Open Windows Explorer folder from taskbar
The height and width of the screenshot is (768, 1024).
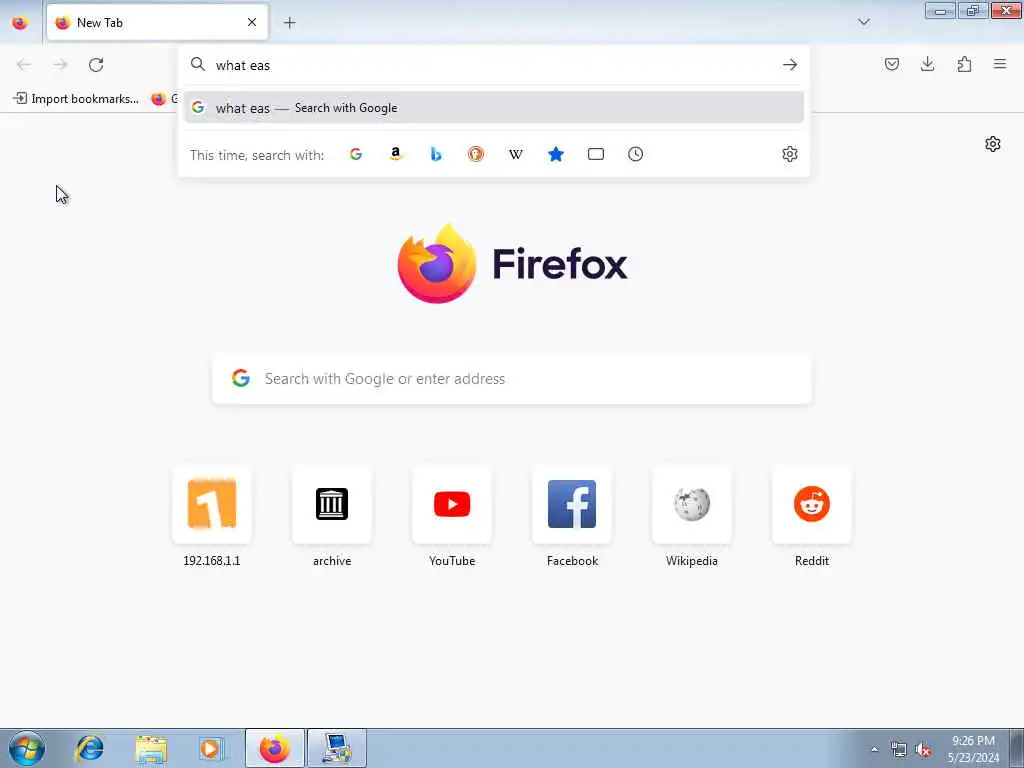pos(152,748)
